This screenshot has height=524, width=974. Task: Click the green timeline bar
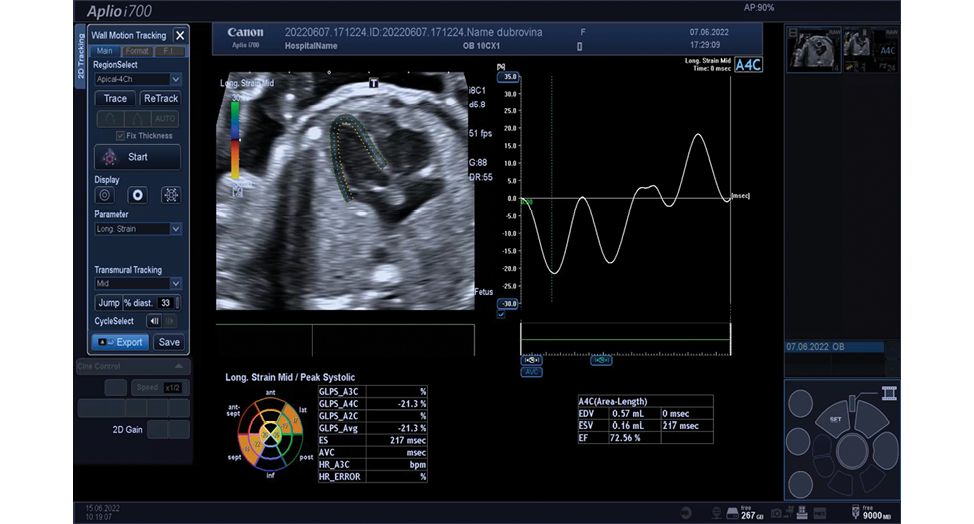[x=625, y=340]
